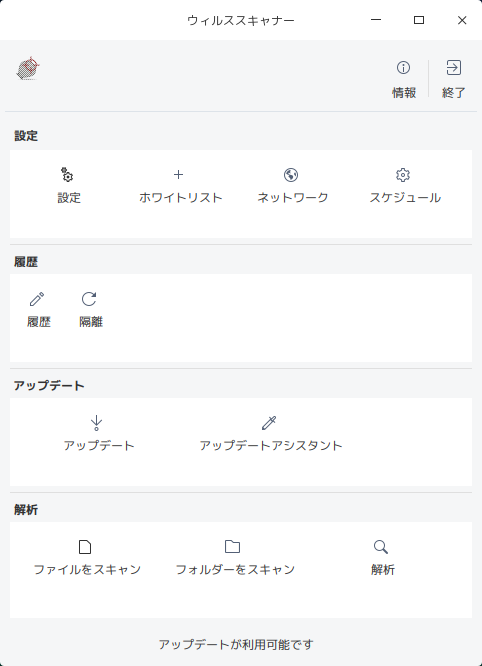Select ファイルをスキャン file icon
The image size is (482, 666).
[85, 547]
